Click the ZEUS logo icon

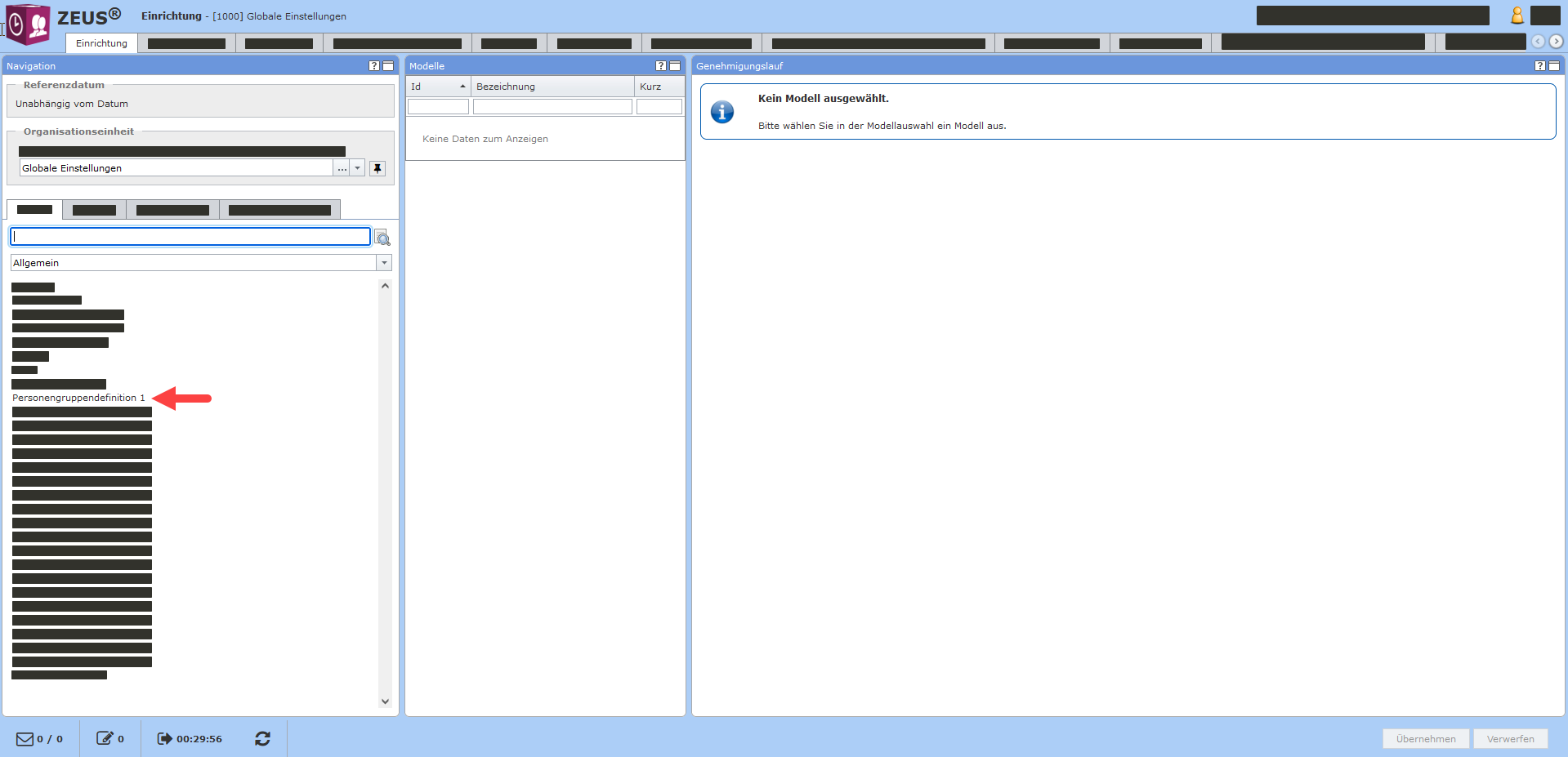tap(29, 24)
